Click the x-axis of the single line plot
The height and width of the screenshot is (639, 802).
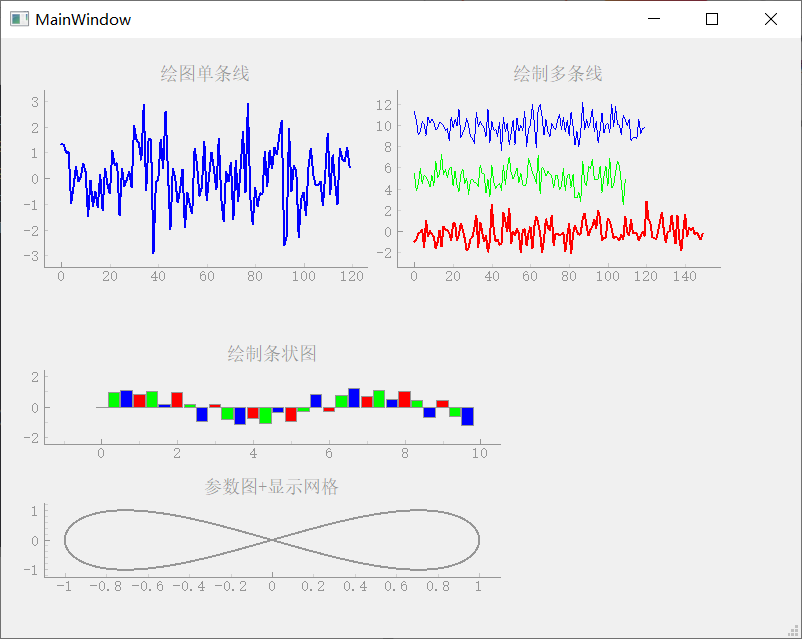[x=200, y=265]
